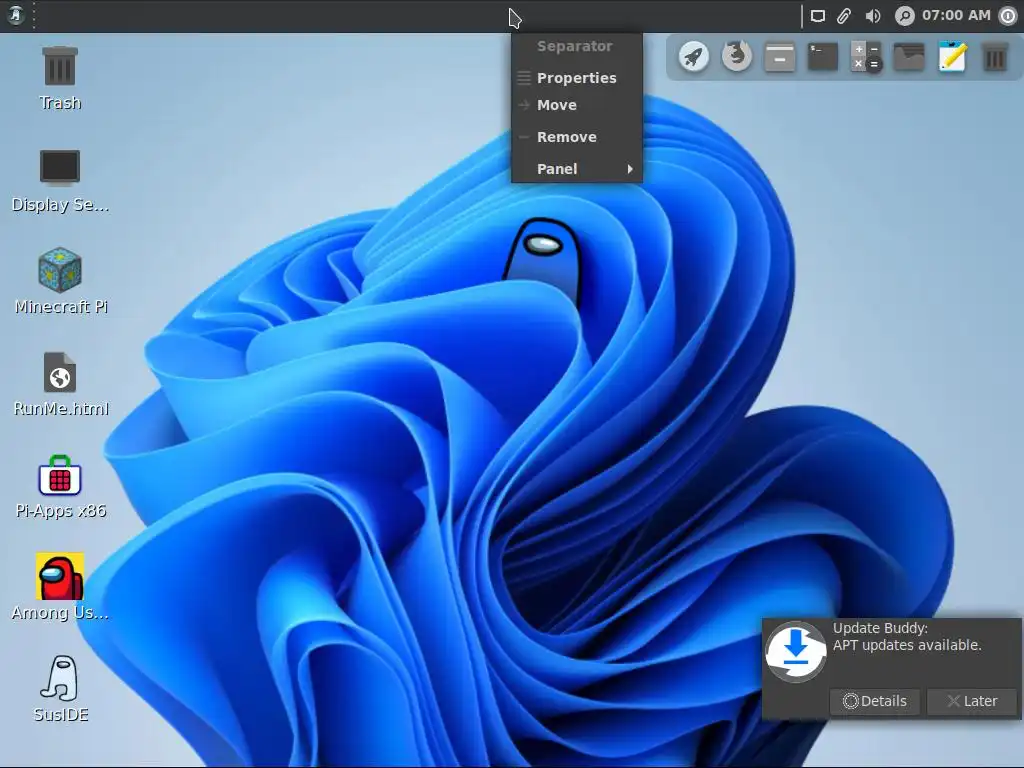Click the panel handle dots
The height and width of the screenshot is (768, 1024).
[34, 16]
